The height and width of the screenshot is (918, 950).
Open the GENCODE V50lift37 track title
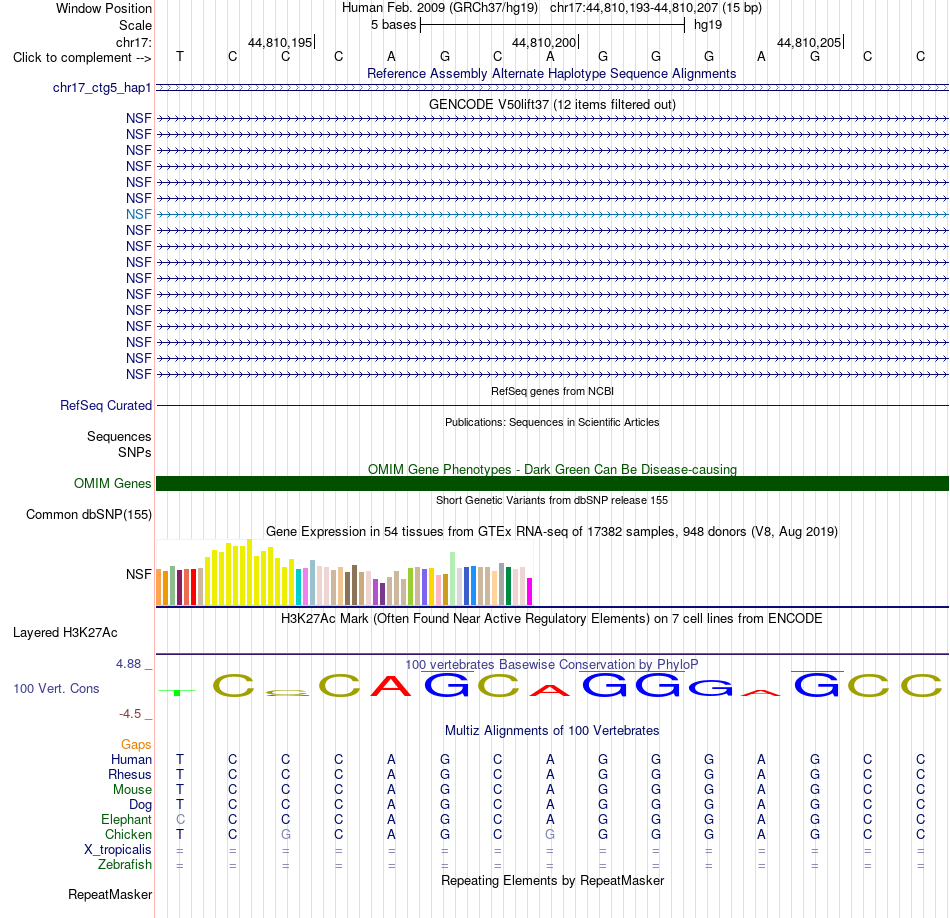(552, 104)
